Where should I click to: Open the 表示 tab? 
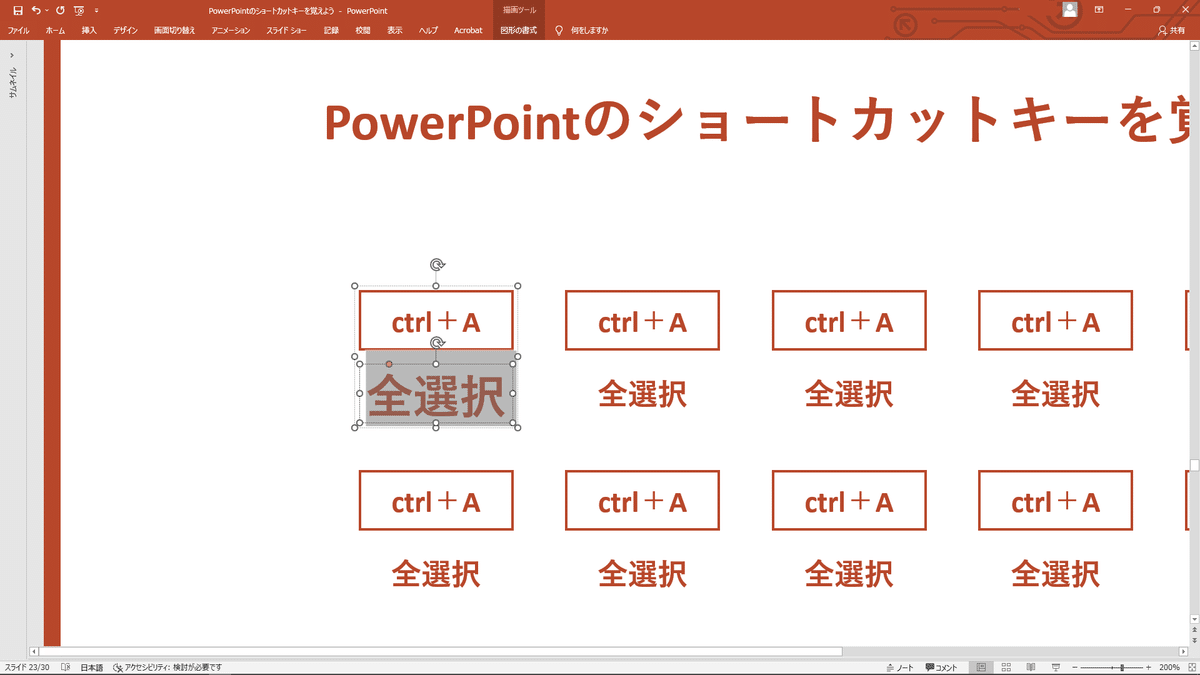(x=395, y=30)
